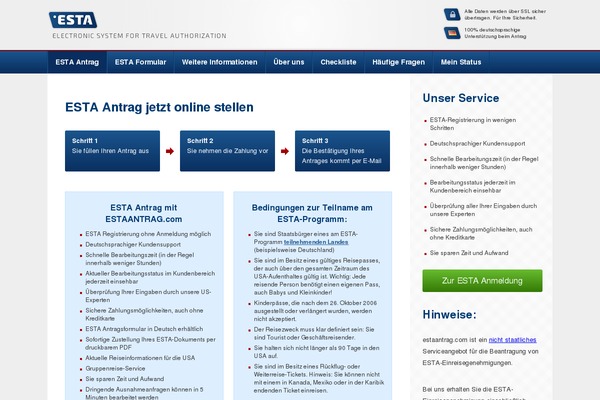
Task: Click list item ESTA Registrierung ohne Anmeldung möglich
Action: (x=148, y=234)
